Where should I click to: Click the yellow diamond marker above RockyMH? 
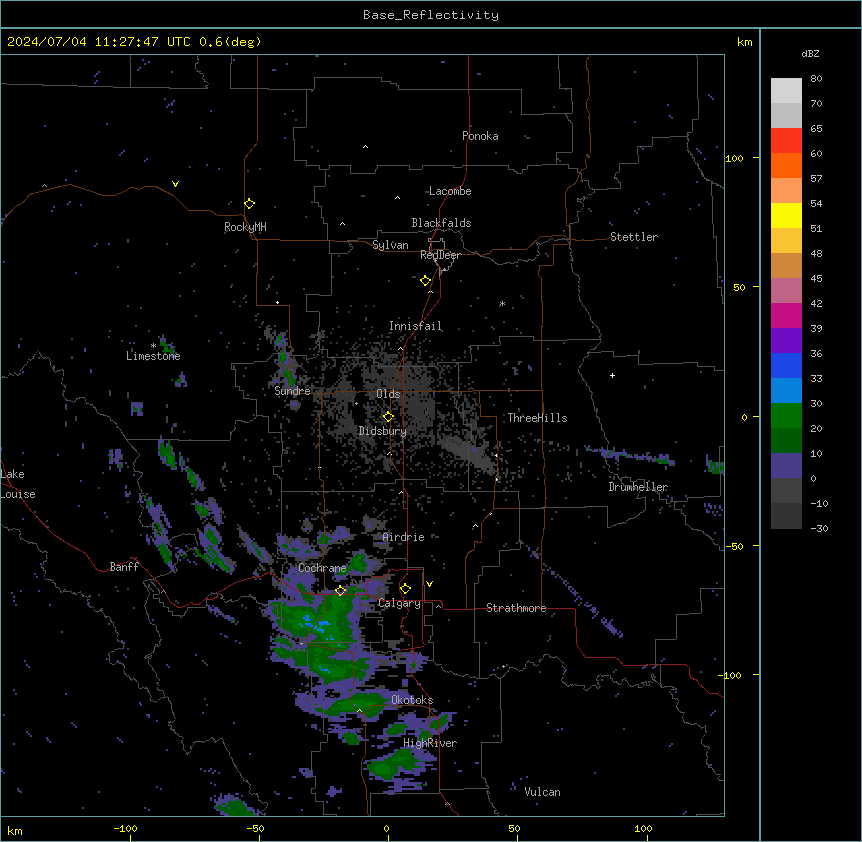click(x=250, y=204)
